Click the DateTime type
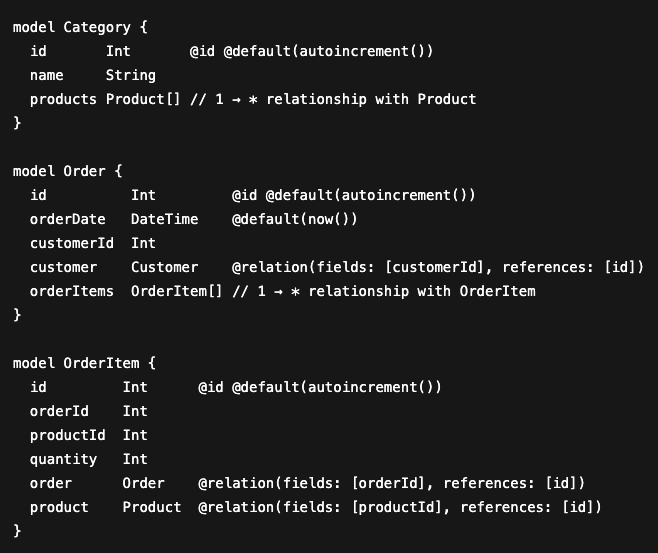Image resolution: width=658 pixels, height=553 pixels. point(164,219)
